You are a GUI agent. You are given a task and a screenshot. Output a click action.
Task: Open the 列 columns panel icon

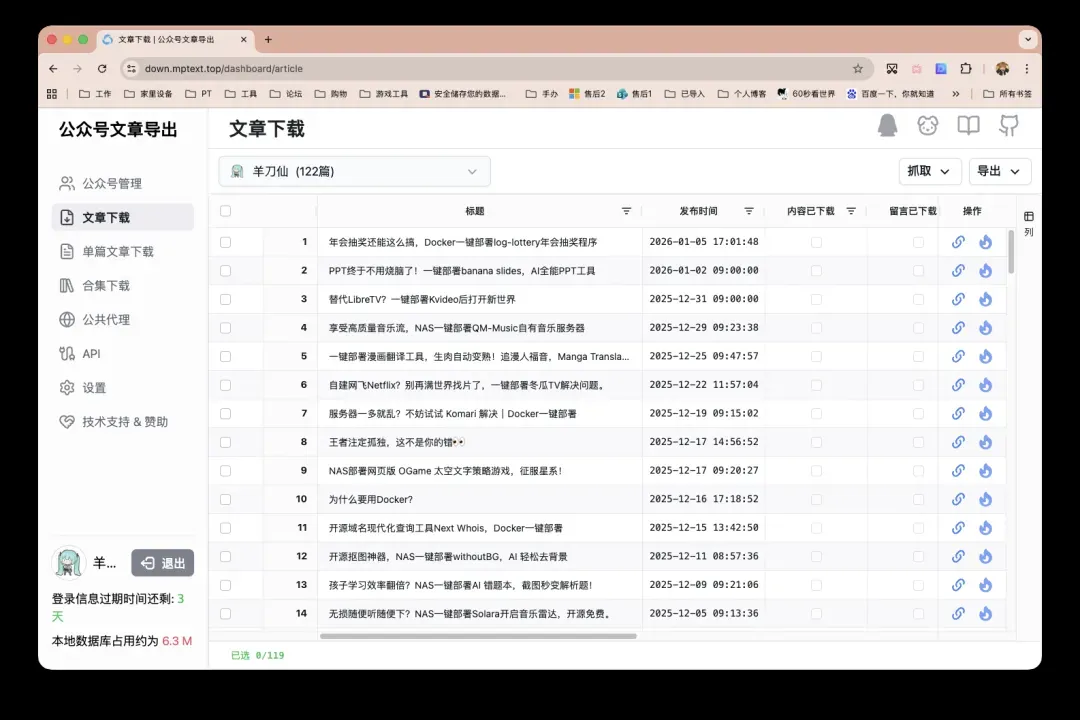(x=1029, y=217)
